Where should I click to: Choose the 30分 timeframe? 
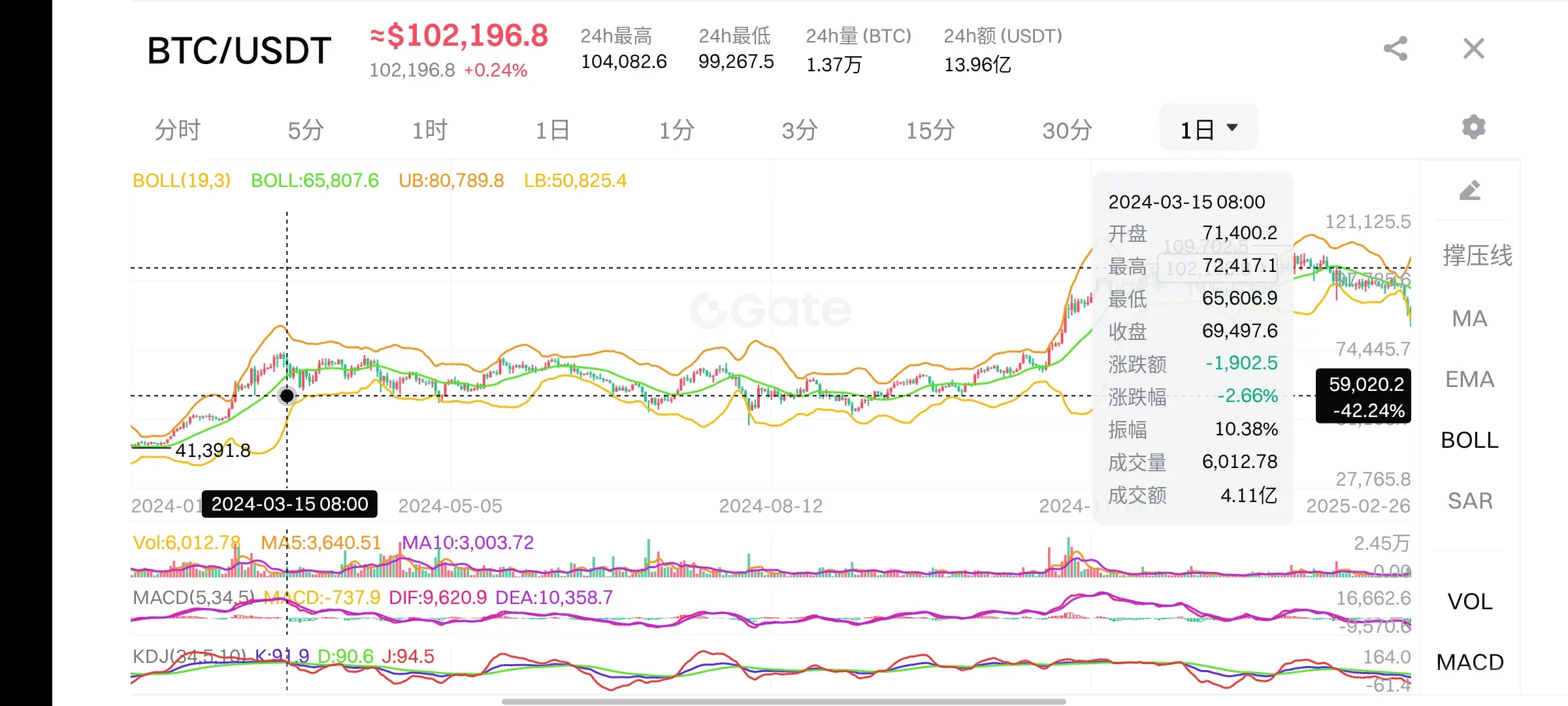[1067, 129]
